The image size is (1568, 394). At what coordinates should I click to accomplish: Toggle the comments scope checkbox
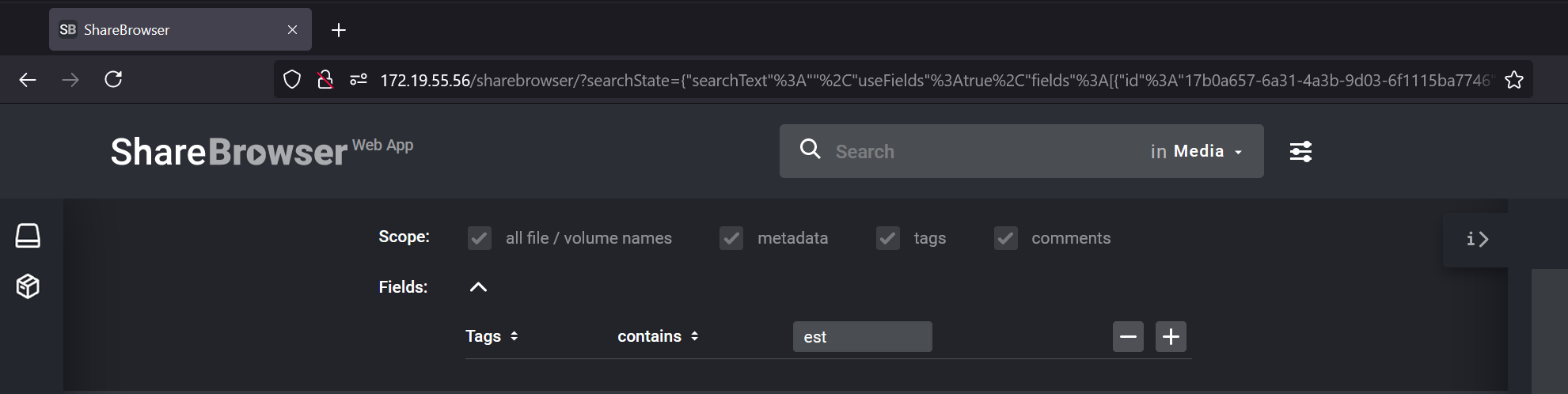[1006, 238]
